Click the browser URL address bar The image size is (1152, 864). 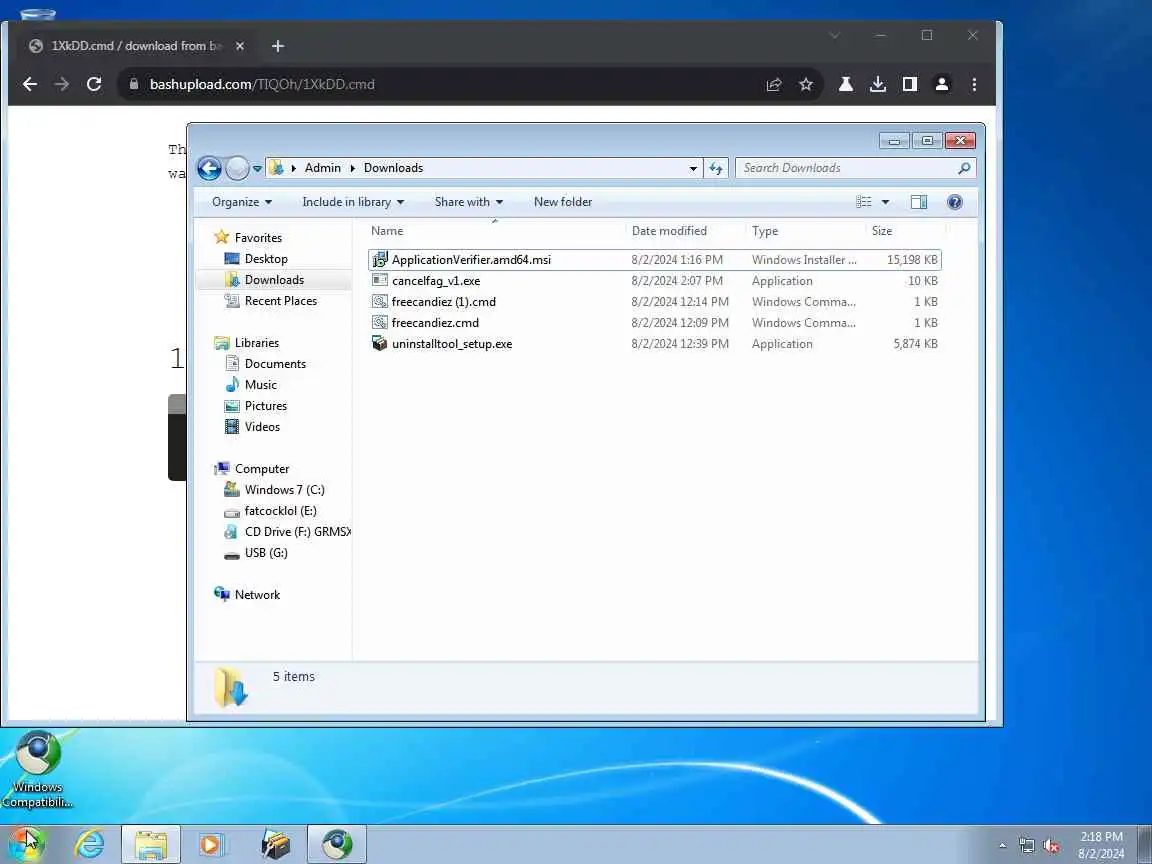point(441,84)
